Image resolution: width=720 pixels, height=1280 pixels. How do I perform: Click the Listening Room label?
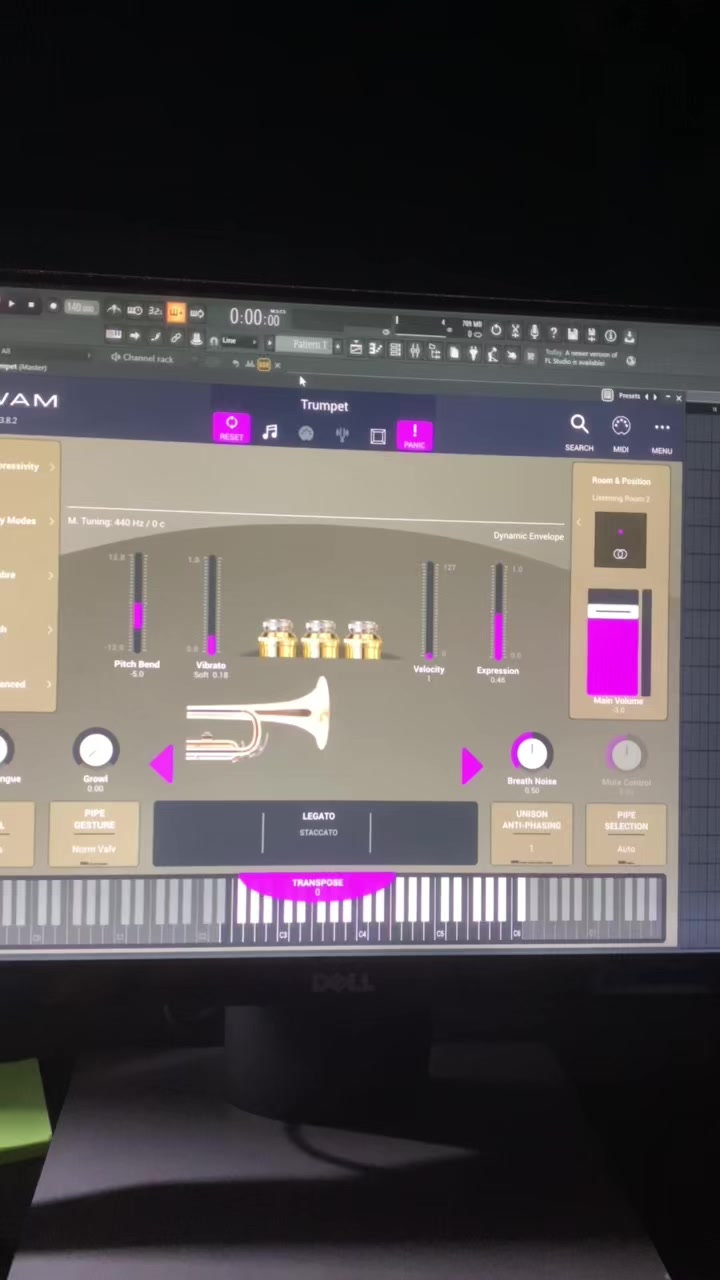pyautogui.click(x=620, y=498)
